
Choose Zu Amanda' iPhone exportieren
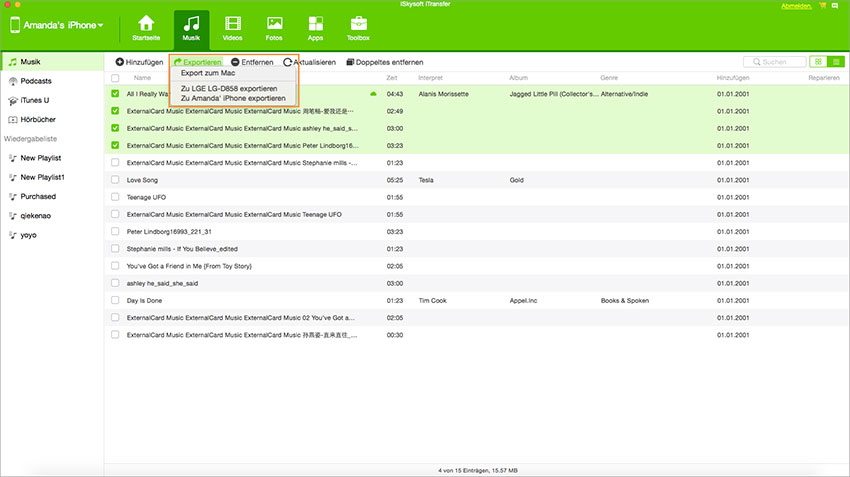[x=233, y=98]
